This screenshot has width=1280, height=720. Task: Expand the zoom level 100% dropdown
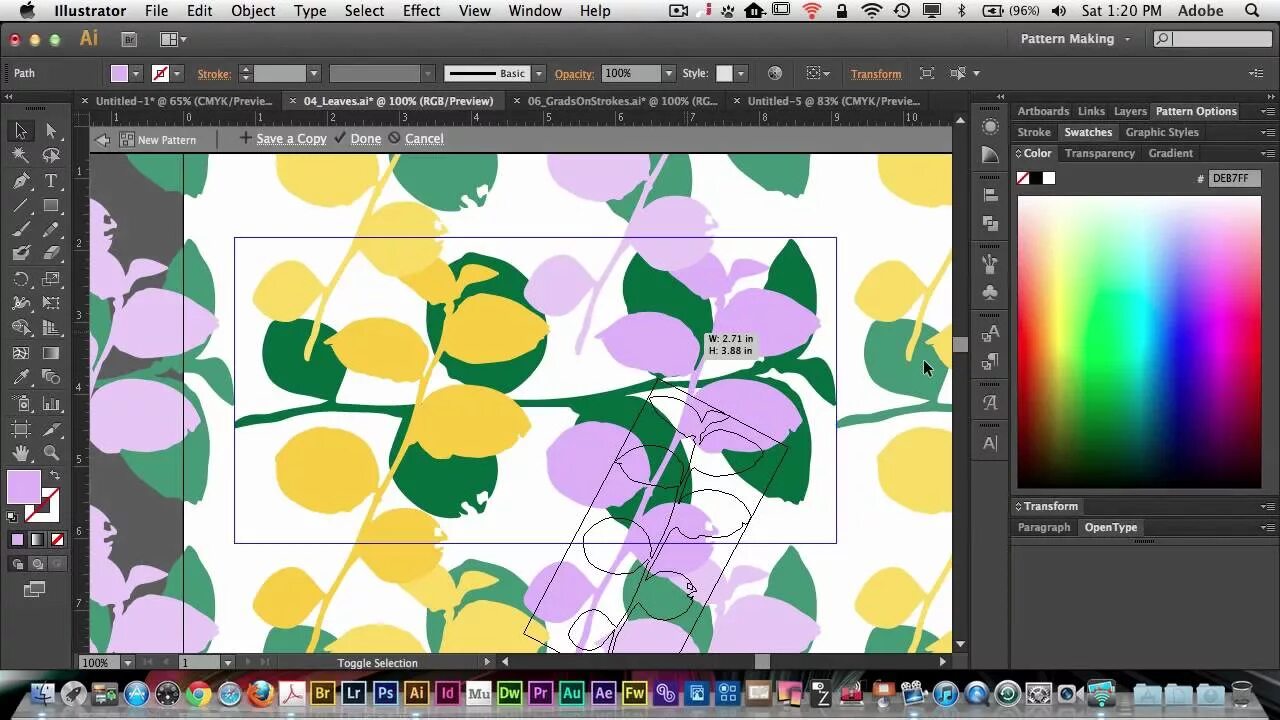pos(127,662)
